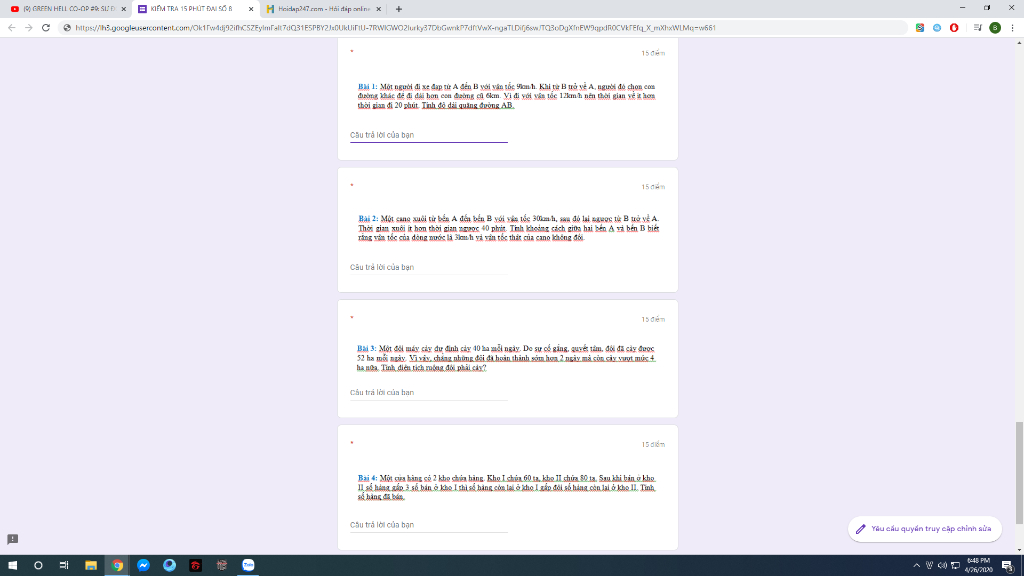Open the notification action center
The width and height of the screenshot is (1024, 576).
coord(1008,566)
